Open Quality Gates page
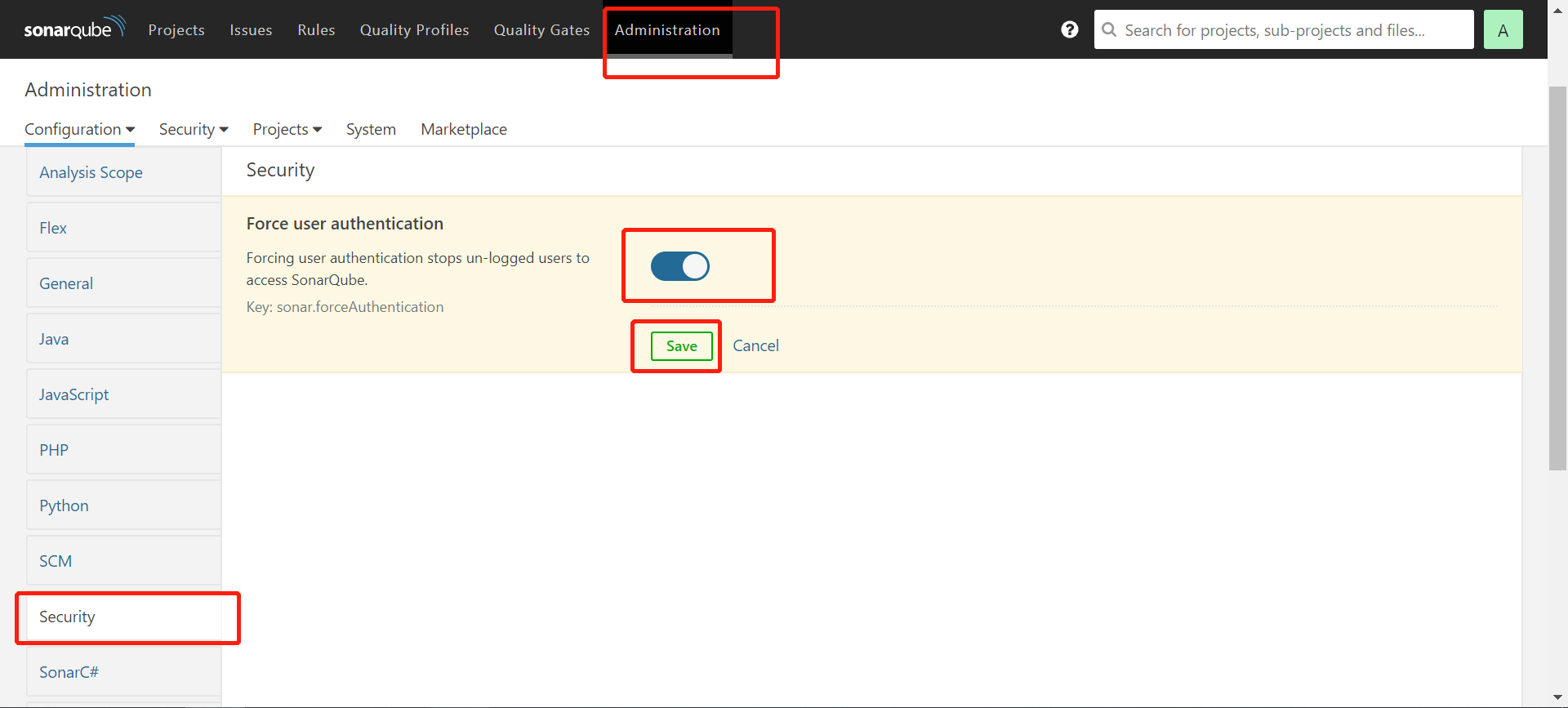Viewport: 1568px width, 708px height. point(541,29)
